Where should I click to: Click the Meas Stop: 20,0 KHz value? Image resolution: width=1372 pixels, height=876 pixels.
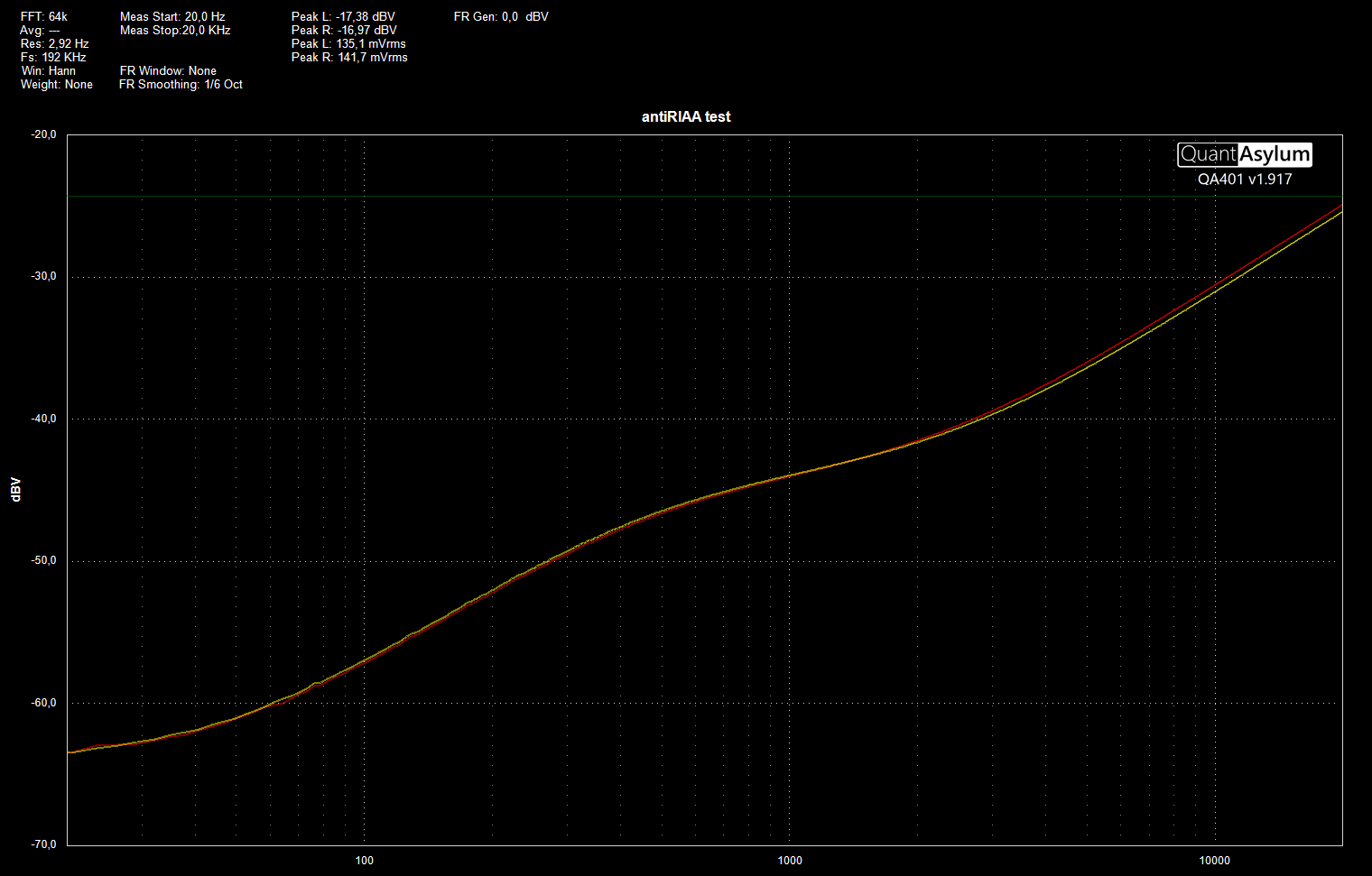[175, 30]
